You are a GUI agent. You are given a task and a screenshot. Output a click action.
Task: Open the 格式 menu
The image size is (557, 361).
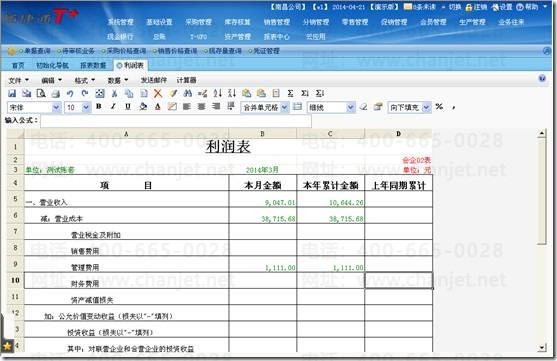85,81
